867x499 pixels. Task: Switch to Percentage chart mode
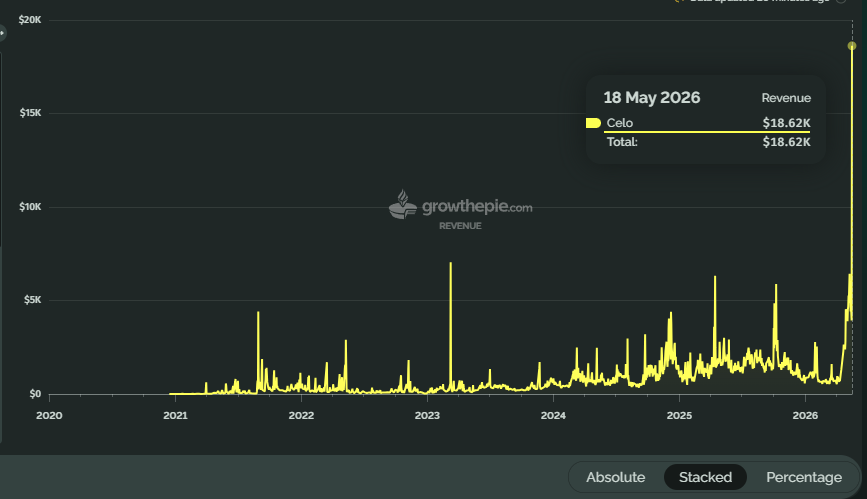803,477
